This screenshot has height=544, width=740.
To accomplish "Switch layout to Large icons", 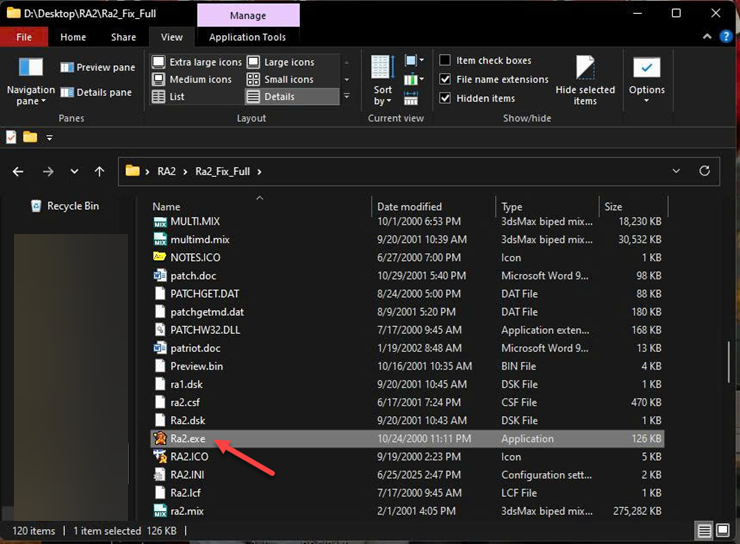I will tap(280, 62).
